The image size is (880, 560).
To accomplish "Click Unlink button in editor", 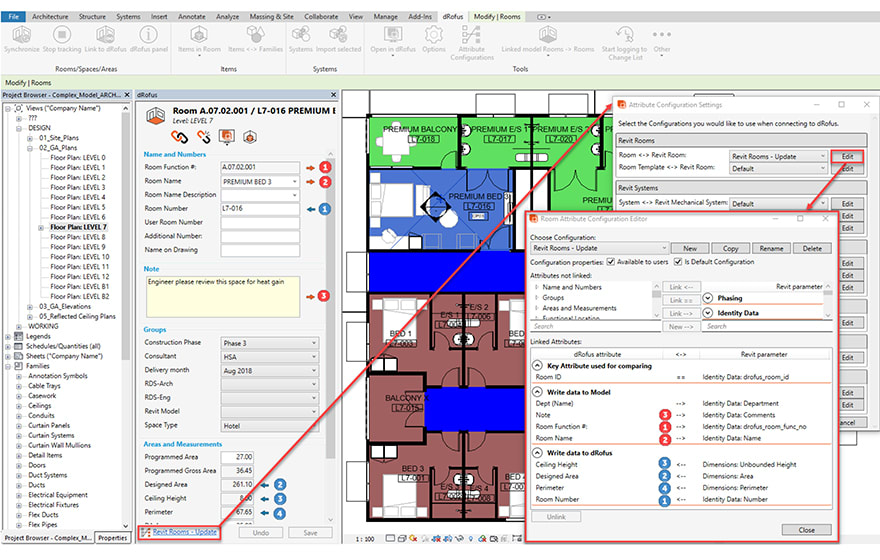I will [556, 517].
